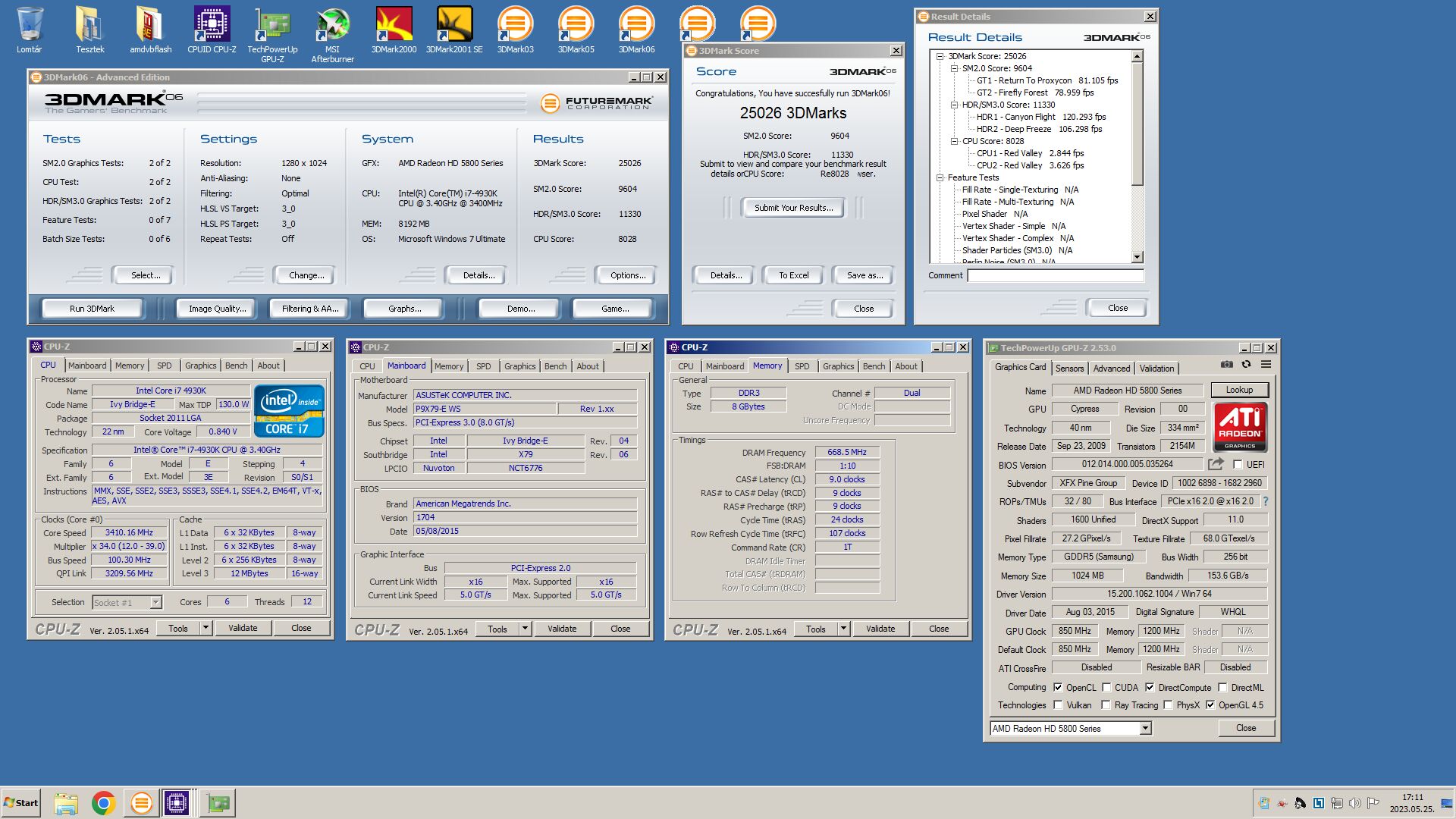Click the volume speaker tray icon
Image resolution: width=1456 pixels, height=819 pixels.
(1354, 802)
